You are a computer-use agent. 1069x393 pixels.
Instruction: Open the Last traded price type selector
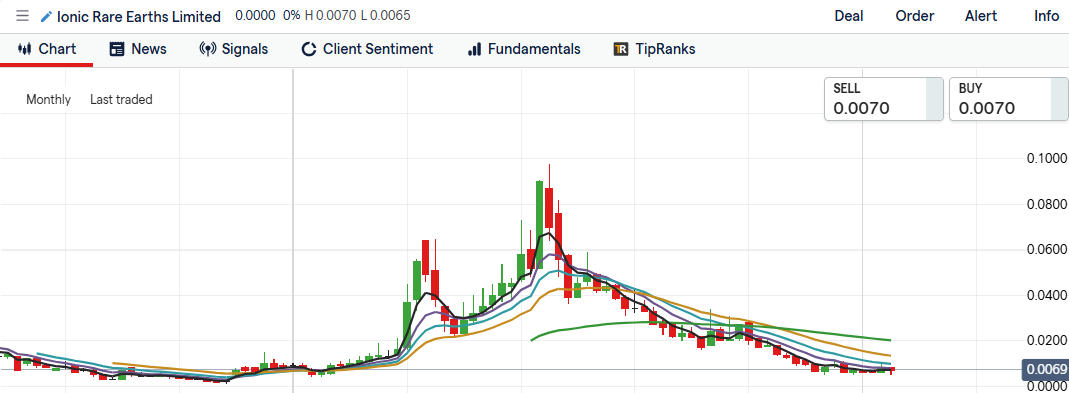coord(121,100)
